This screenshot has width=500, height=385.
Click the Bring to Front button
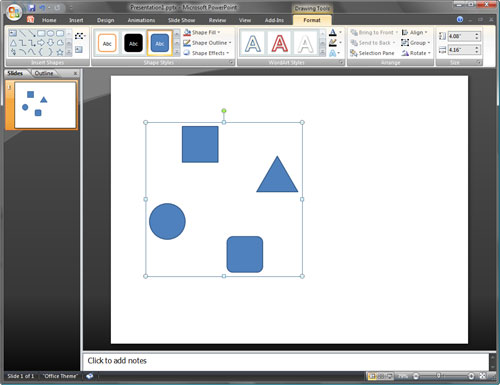tap(374, 32)
